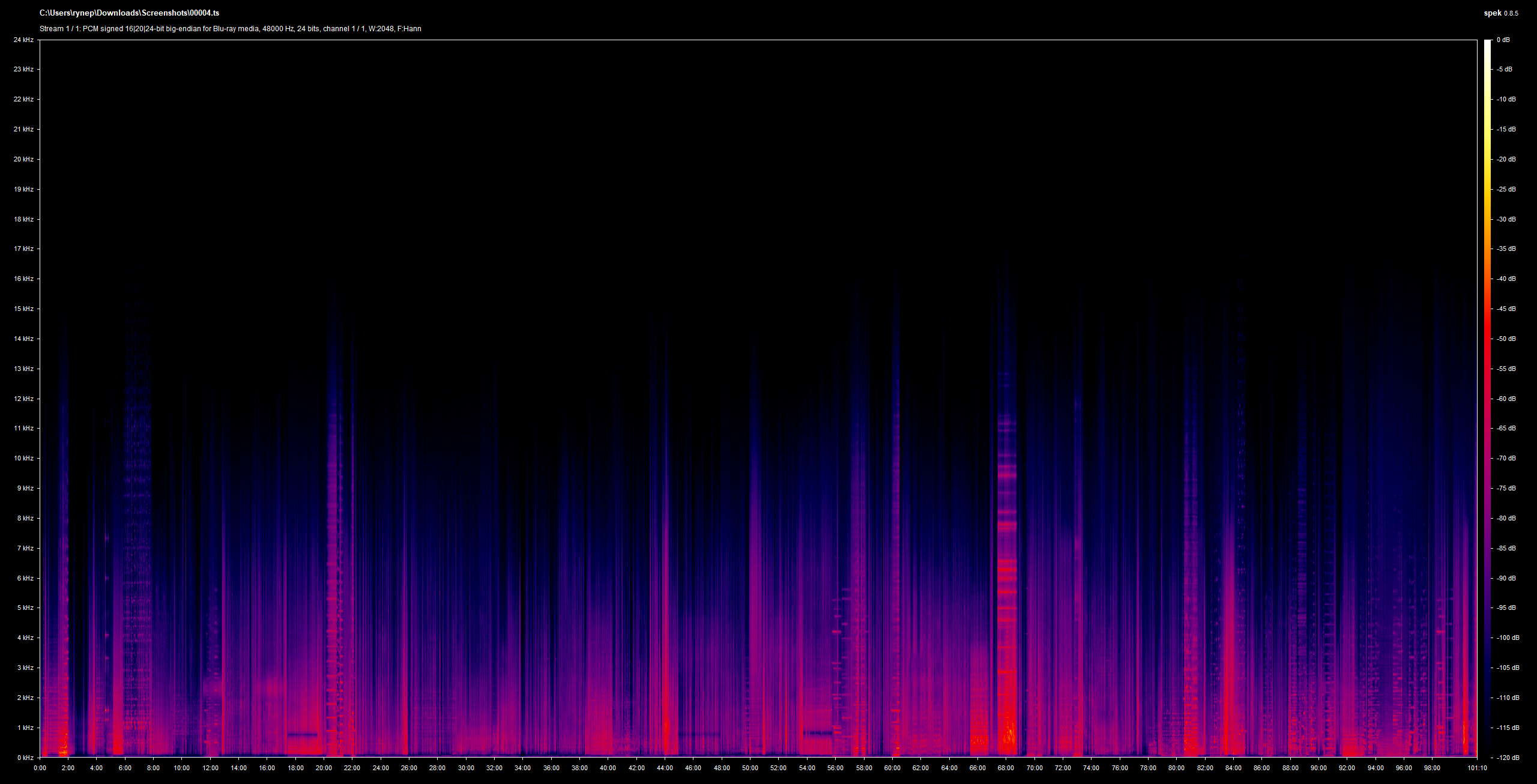Screen dimensions: 1537x784
Task: Click the 60:00 time axis label
Action: [892, 768]
